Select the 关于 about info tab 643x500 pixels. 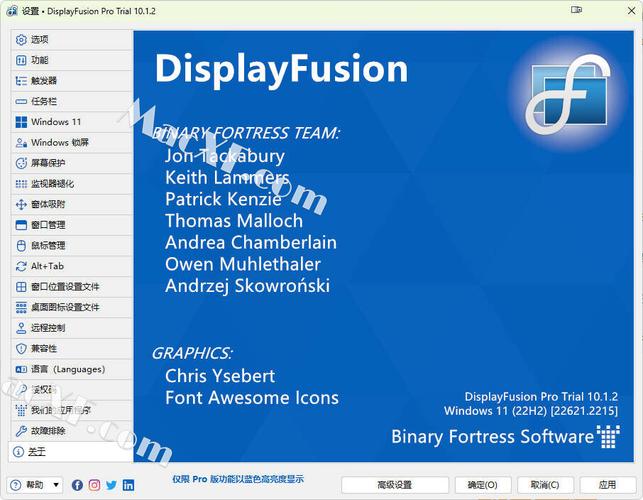(x=71, y=452)
